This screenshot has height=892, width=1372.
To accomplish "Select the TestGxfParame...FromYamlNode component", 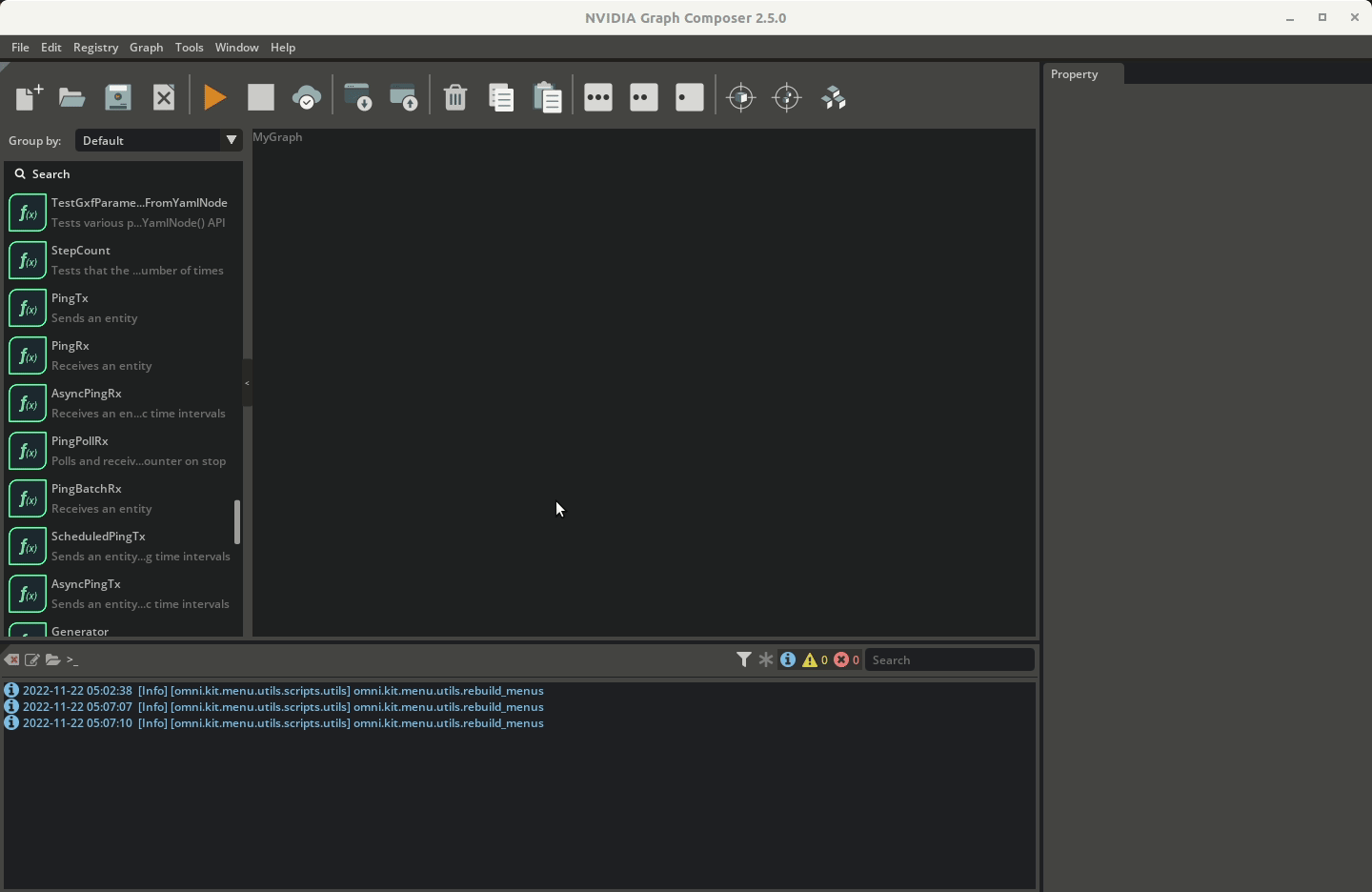I will click(x=124, y=213).
